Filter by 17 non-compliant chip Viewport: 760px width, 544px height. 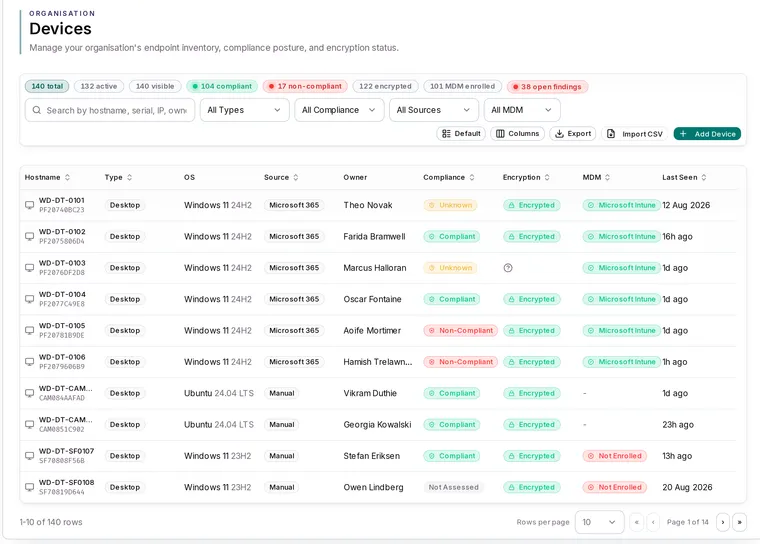point(305,86)
